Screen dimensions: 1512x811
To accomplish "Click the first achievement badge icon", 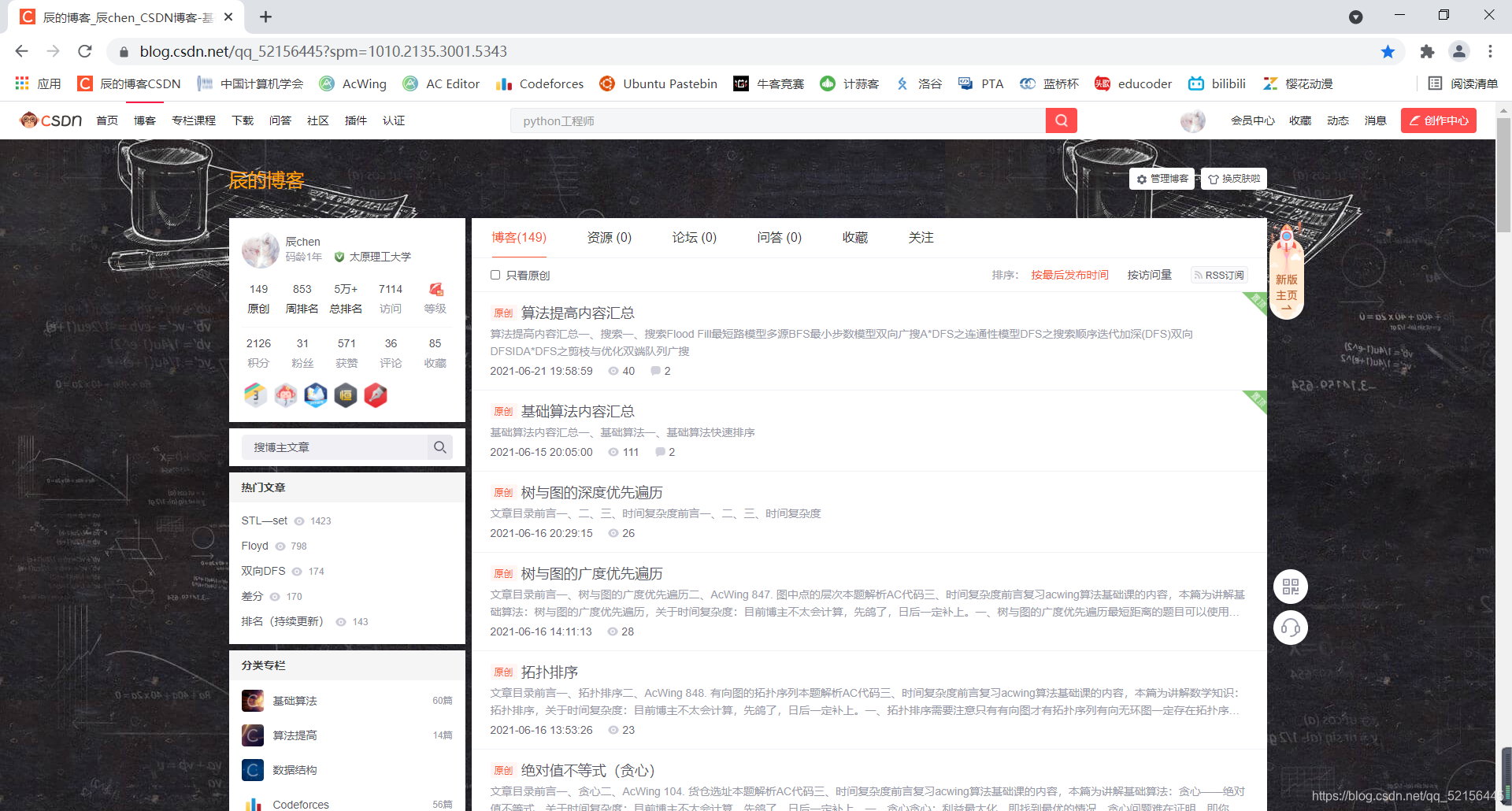I will pos(255,394).
